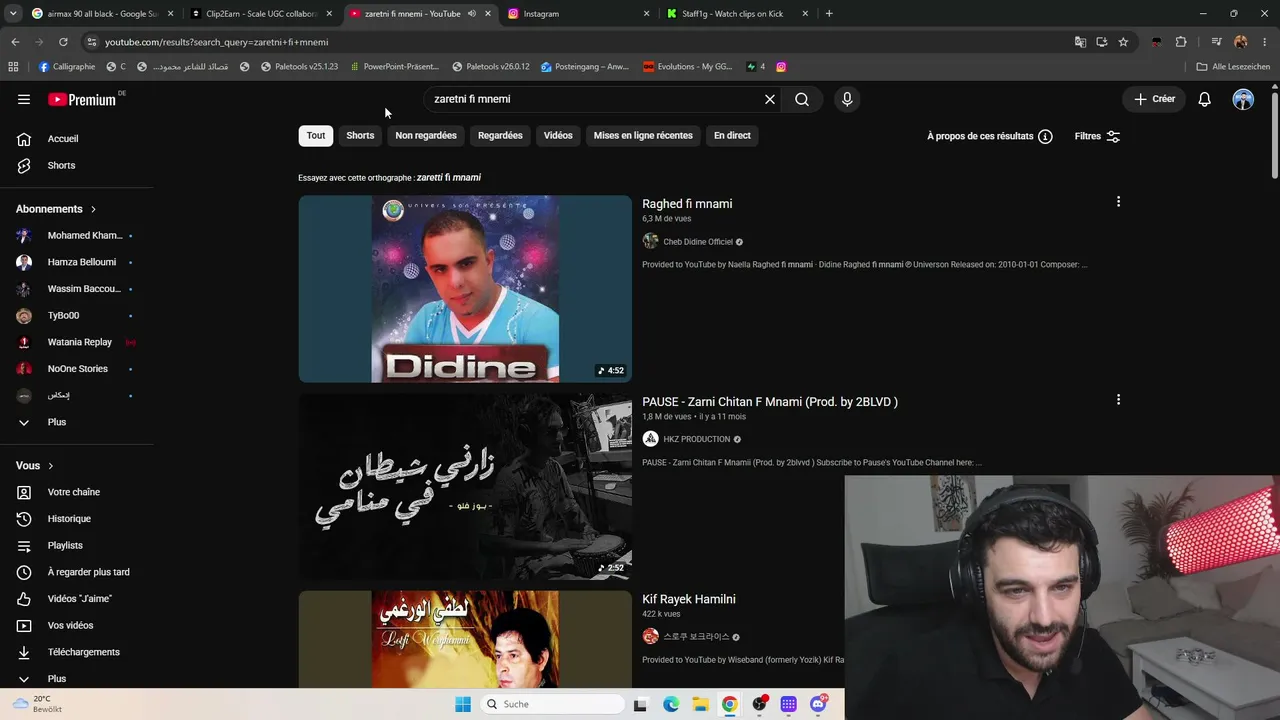Close the Staff1g Kick tab

click(x=805, y=14)
